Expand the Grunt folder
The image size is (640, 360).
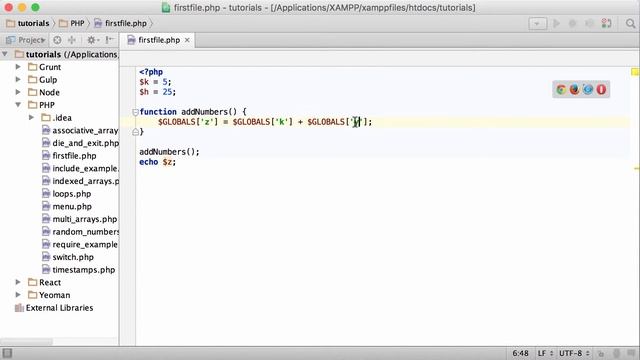tap(18, 67)
